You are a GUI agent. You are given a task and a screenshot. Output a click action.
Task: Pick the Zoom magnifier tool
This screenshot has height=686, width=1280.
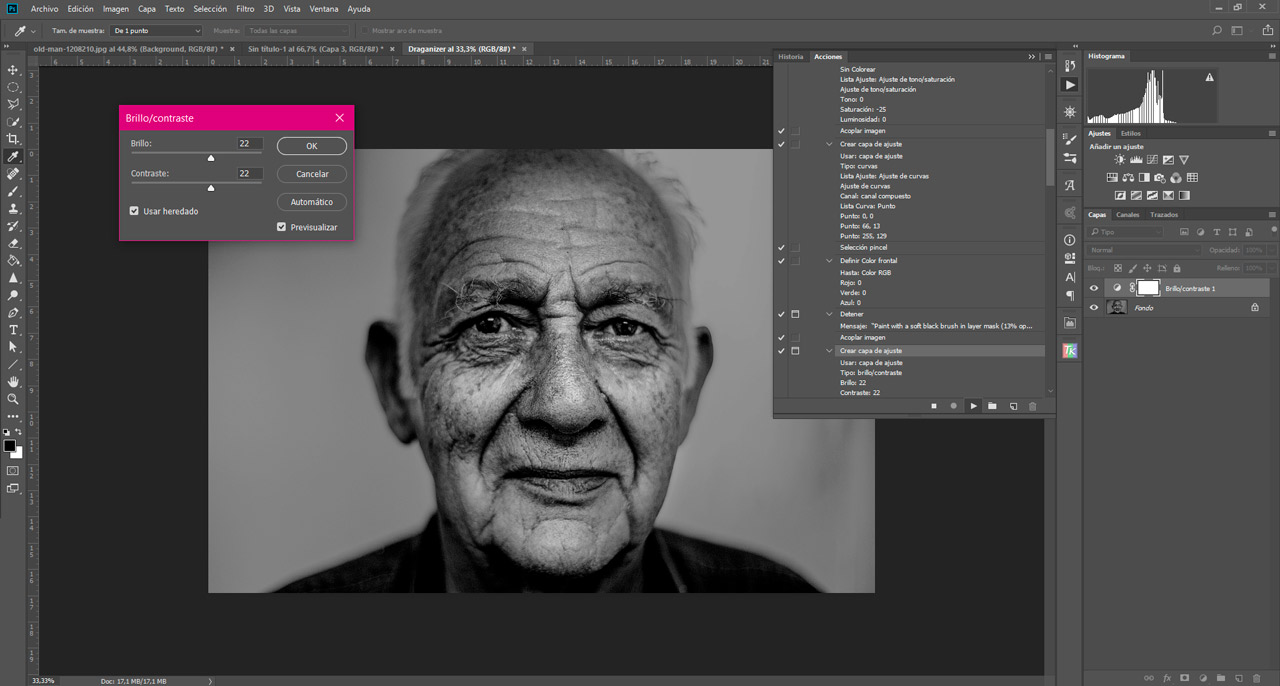[13, 399]
